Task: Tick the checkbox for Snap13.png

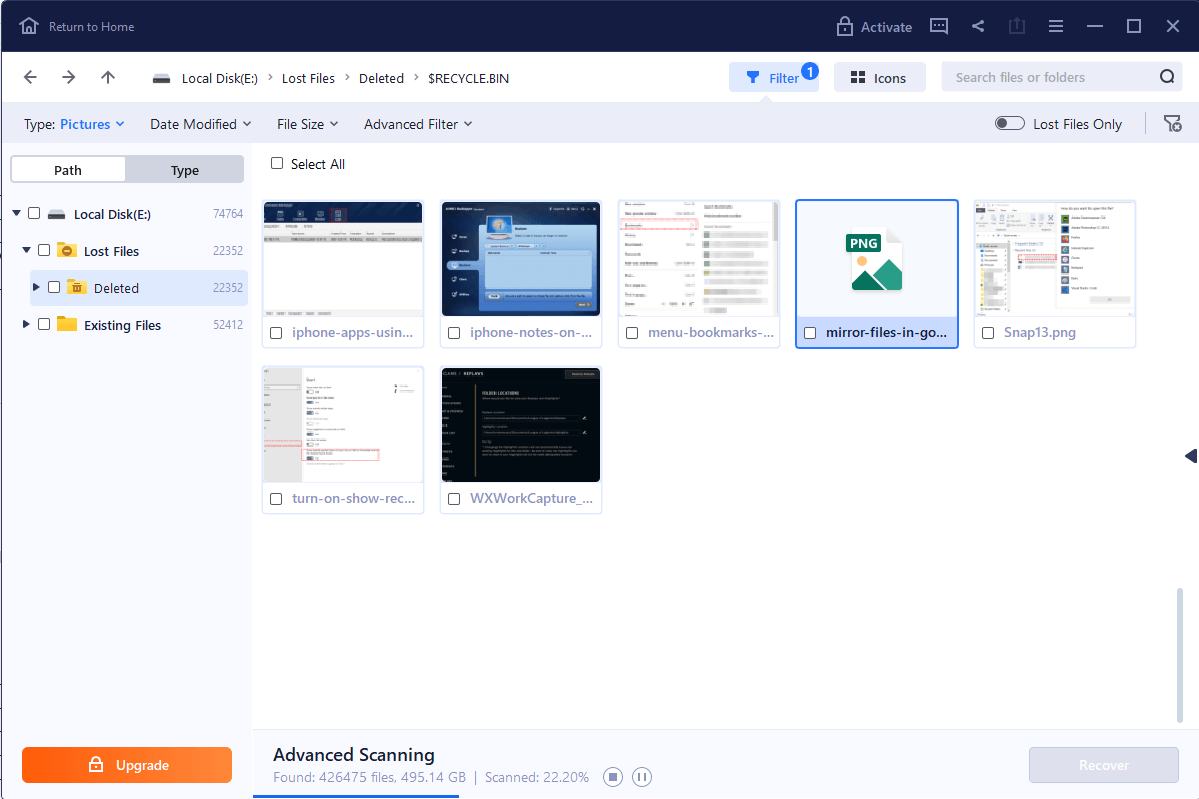Action: 988,333
